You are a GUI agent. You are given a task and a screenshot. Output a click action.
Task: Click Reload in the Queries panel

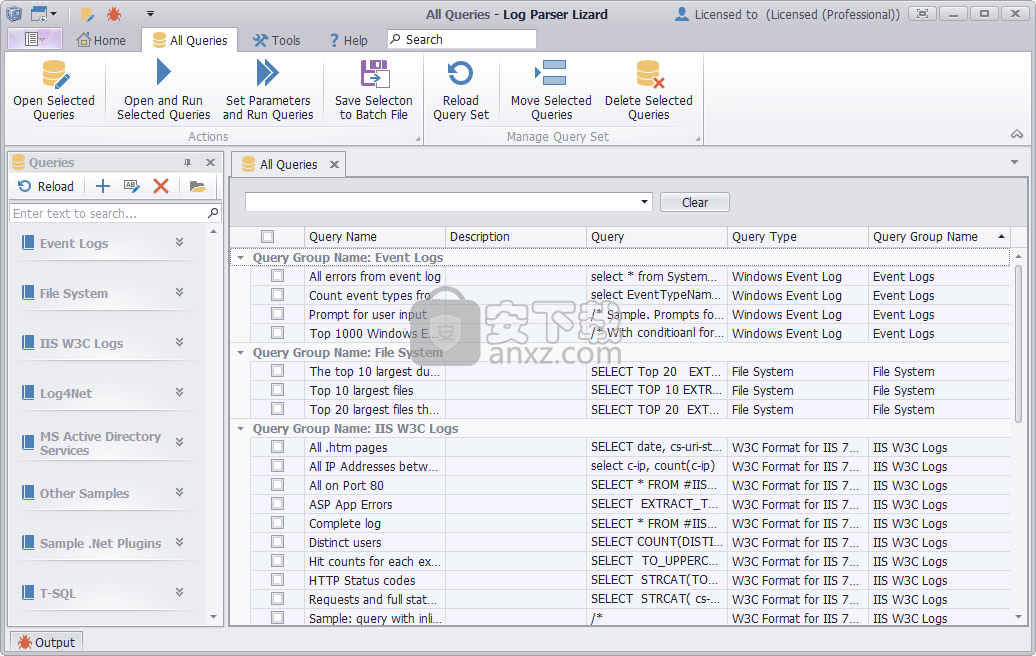pos(46,186)
